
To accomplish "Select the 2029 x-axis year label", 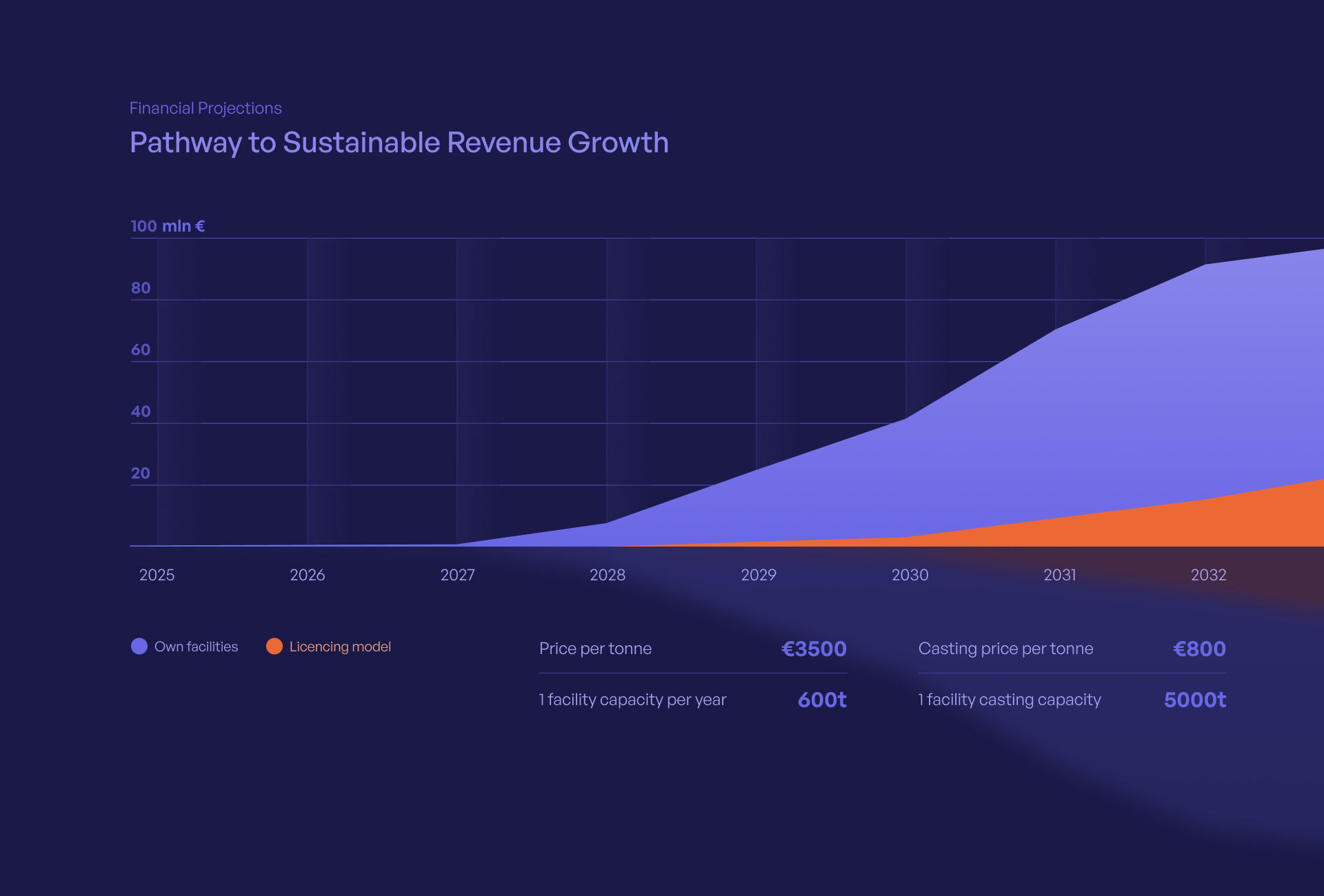I will (x=759, y=575).
